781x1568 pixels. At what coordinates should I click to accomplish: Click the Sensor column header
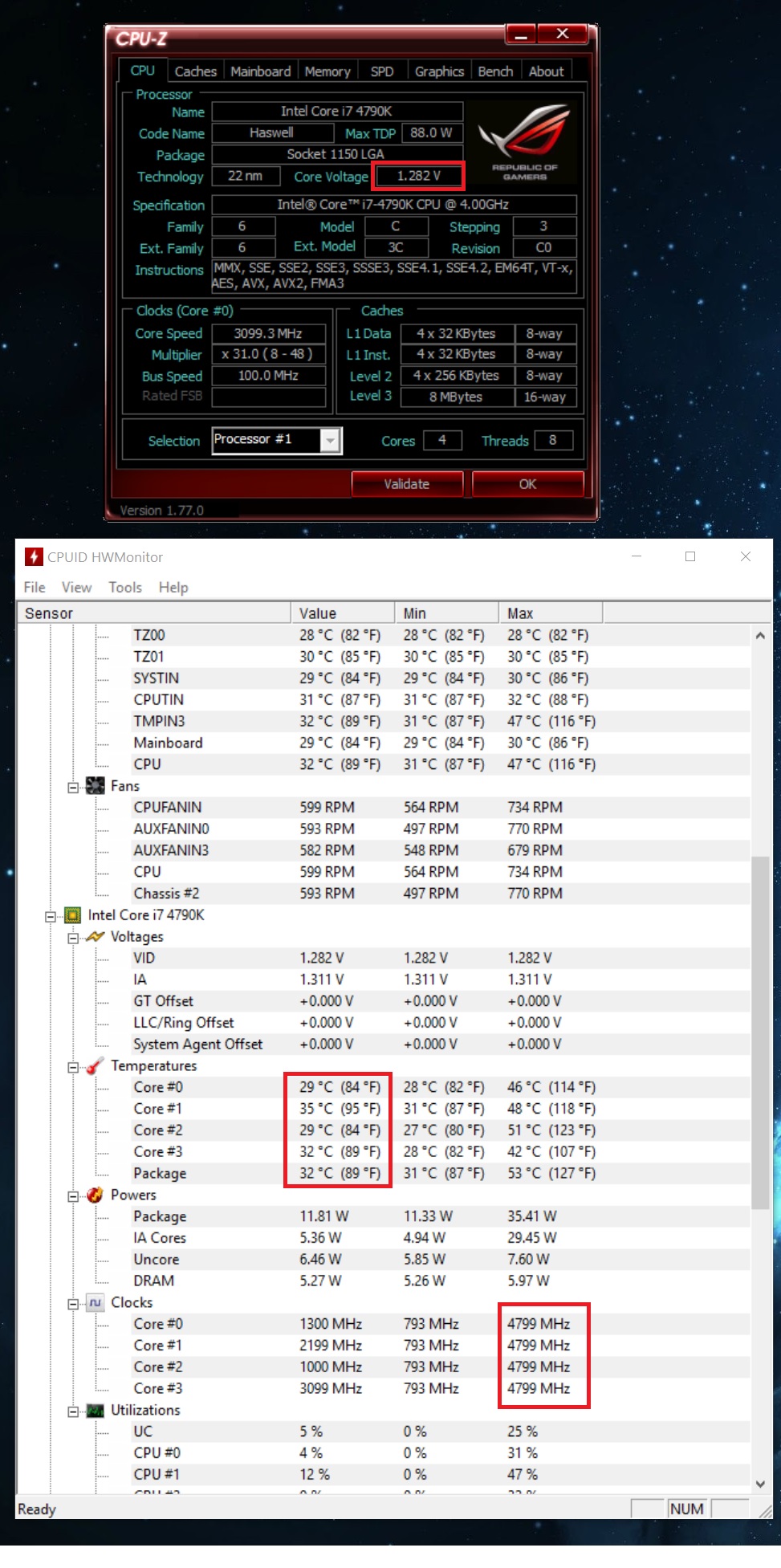(154, 613)
